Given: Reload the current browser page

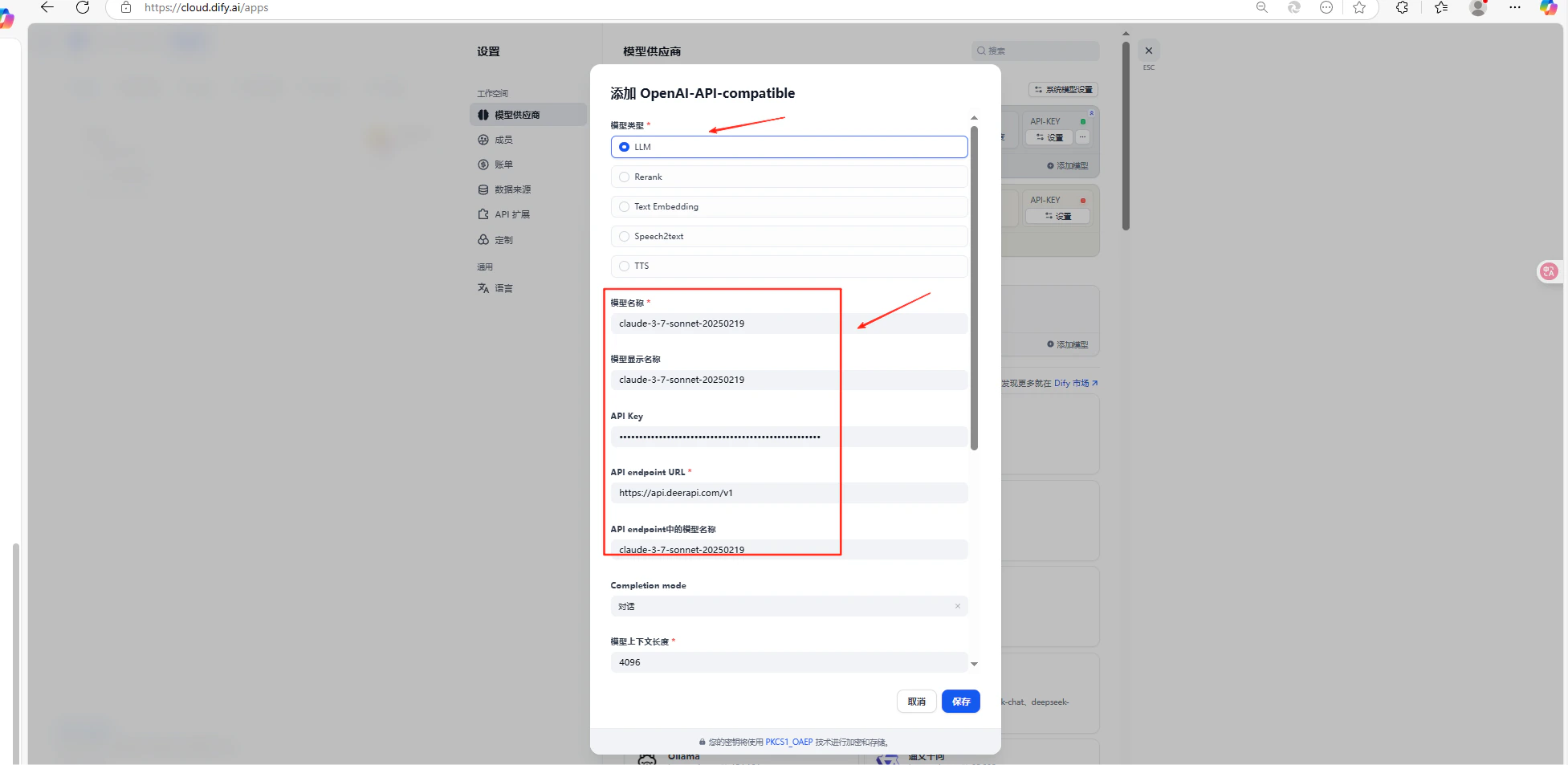Looking at the screenshot, I should [82, 7].
